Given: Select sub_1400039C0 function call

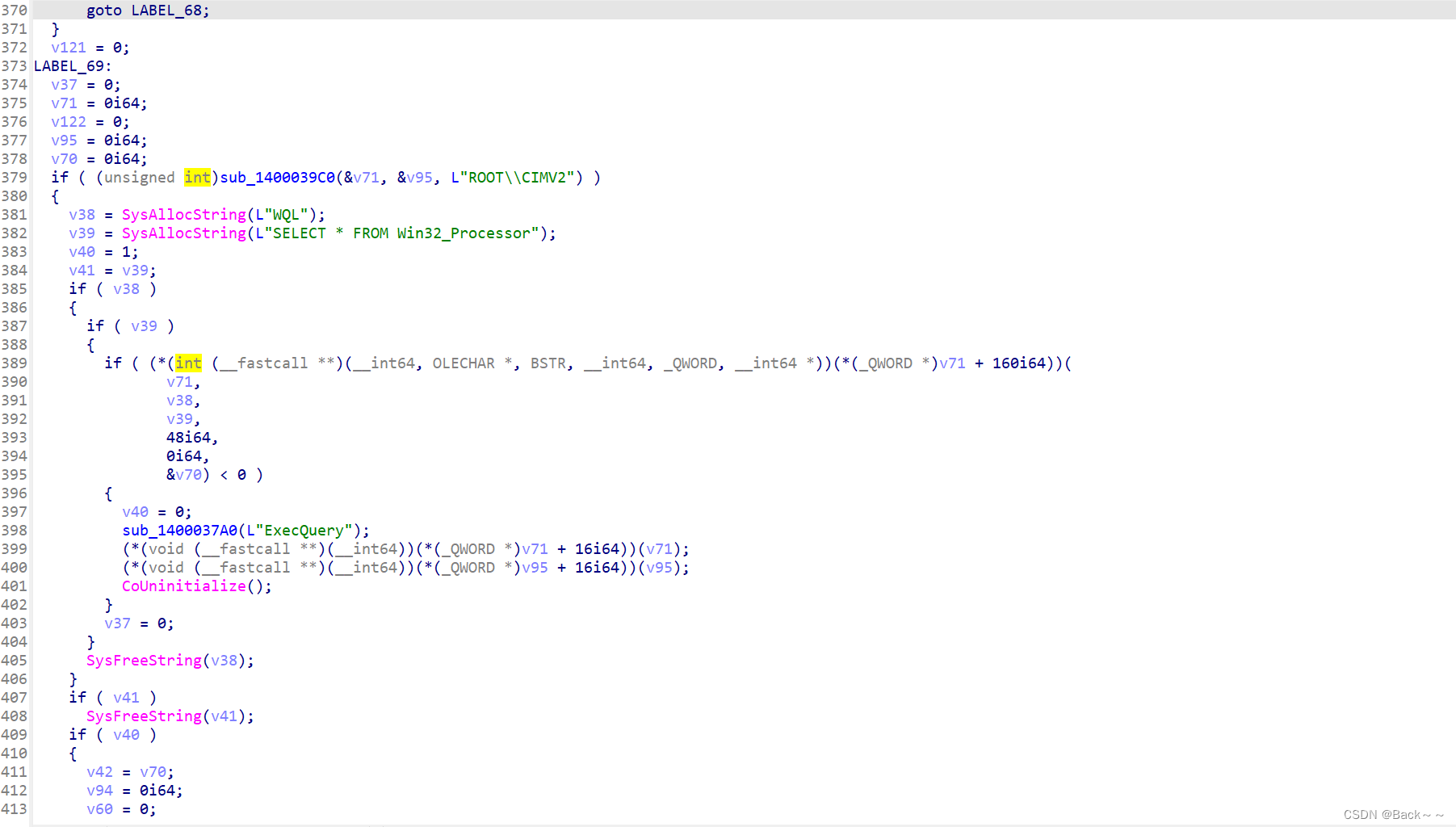Looking at the screenshot, I should click(277, 178).
